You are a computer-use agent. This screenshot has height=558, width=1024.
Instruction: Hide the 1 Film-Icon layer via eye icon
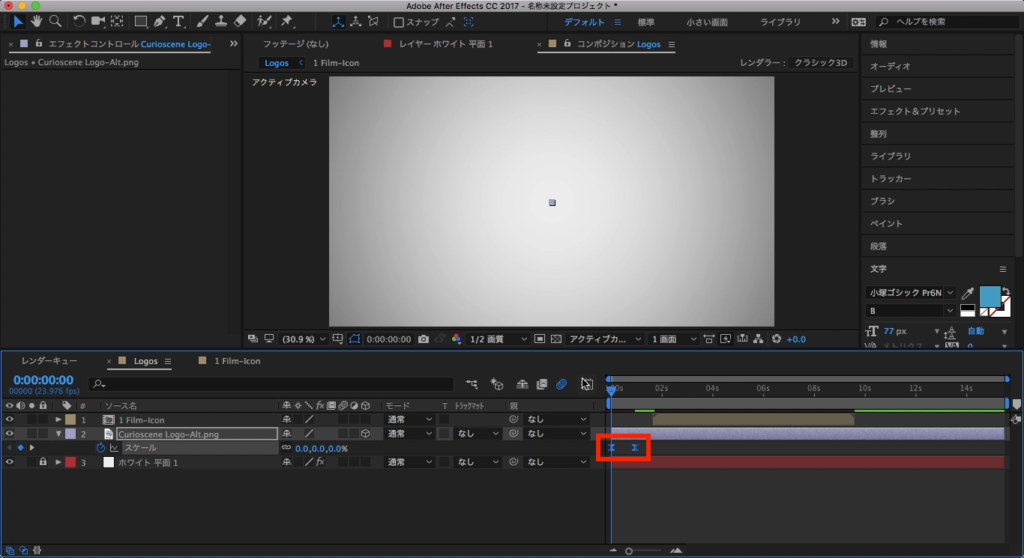(10, 420)
